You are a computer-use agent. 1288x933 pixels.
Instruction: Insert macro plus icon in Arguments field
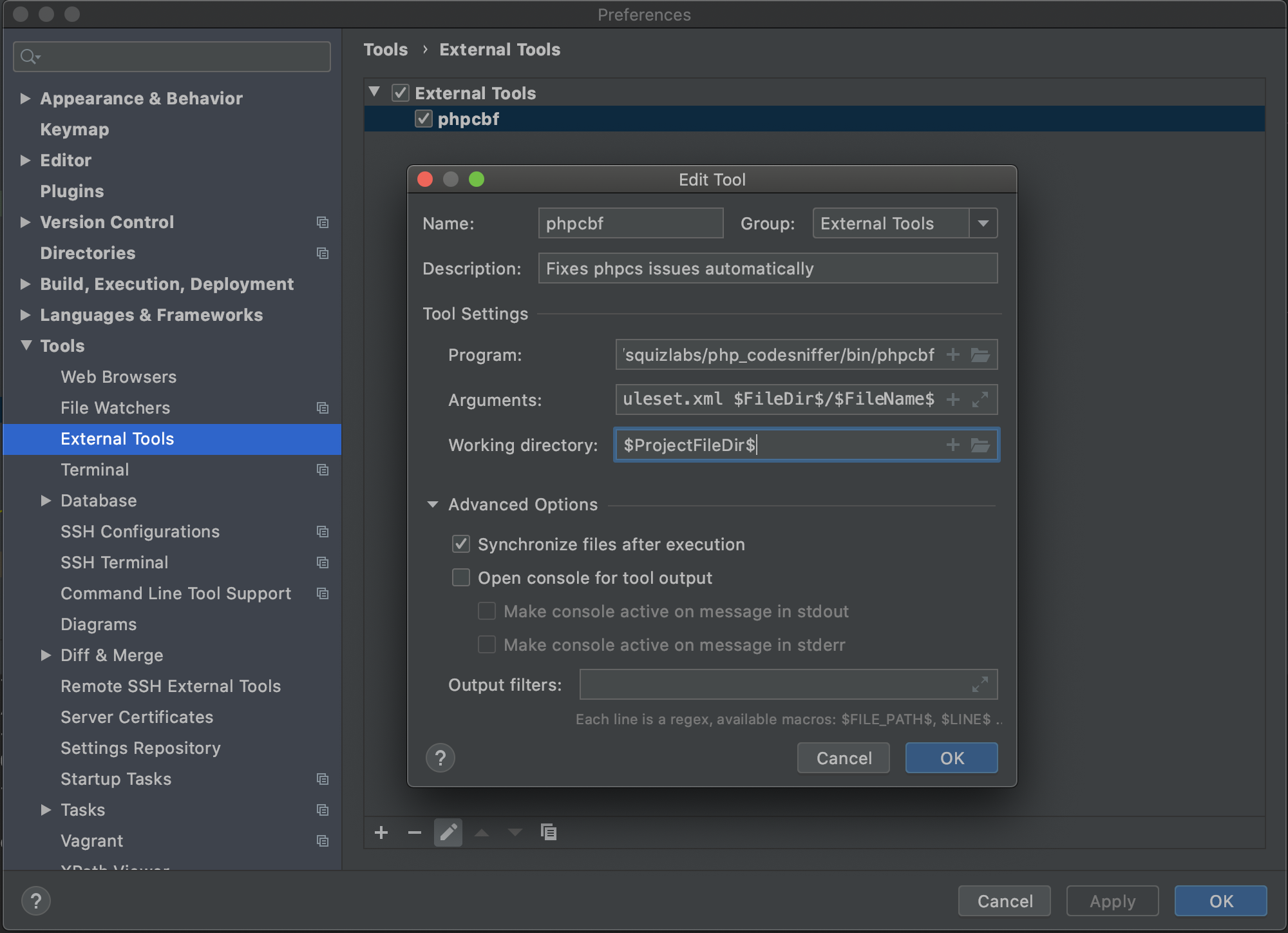(953, 400)
